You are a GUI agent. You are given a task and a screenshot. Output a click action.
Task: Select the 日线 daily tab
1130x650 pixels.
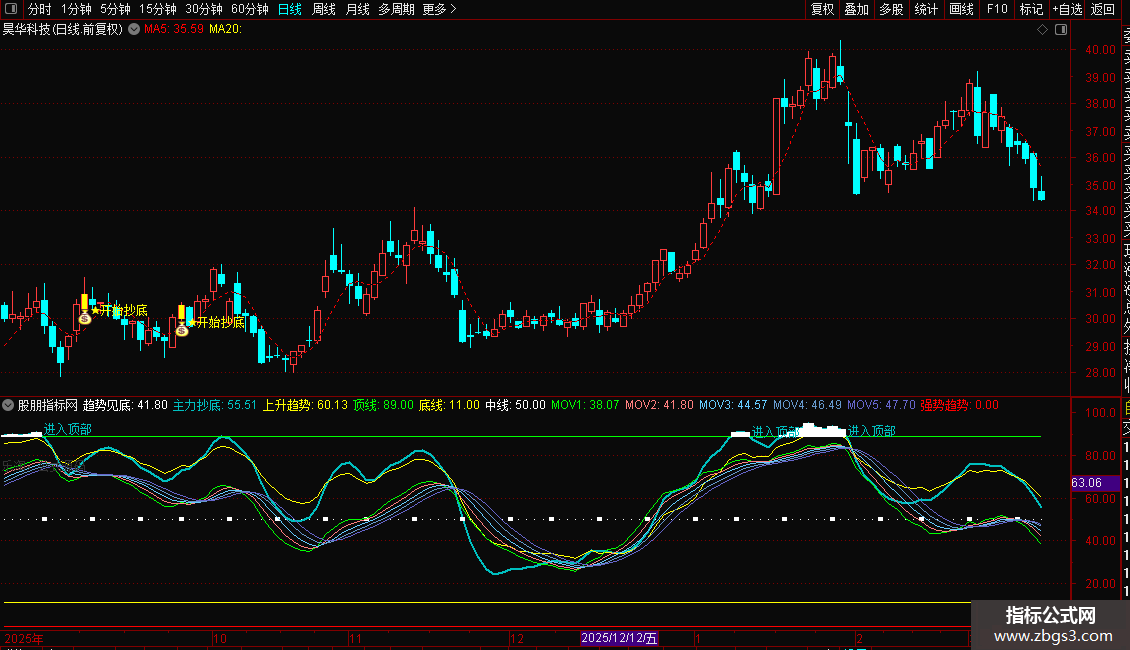290,9
